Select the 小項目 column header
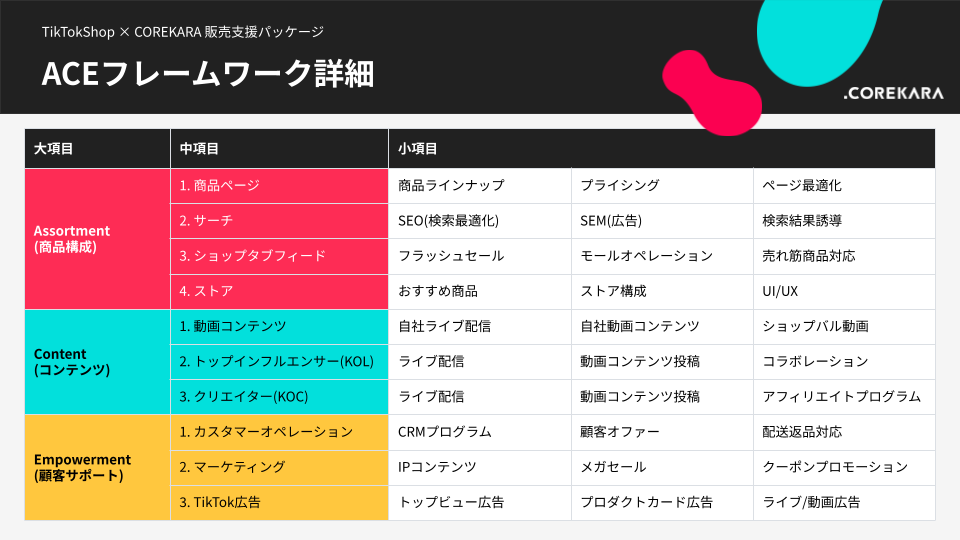Screen dimensions: 960x540 pos(661,149)
